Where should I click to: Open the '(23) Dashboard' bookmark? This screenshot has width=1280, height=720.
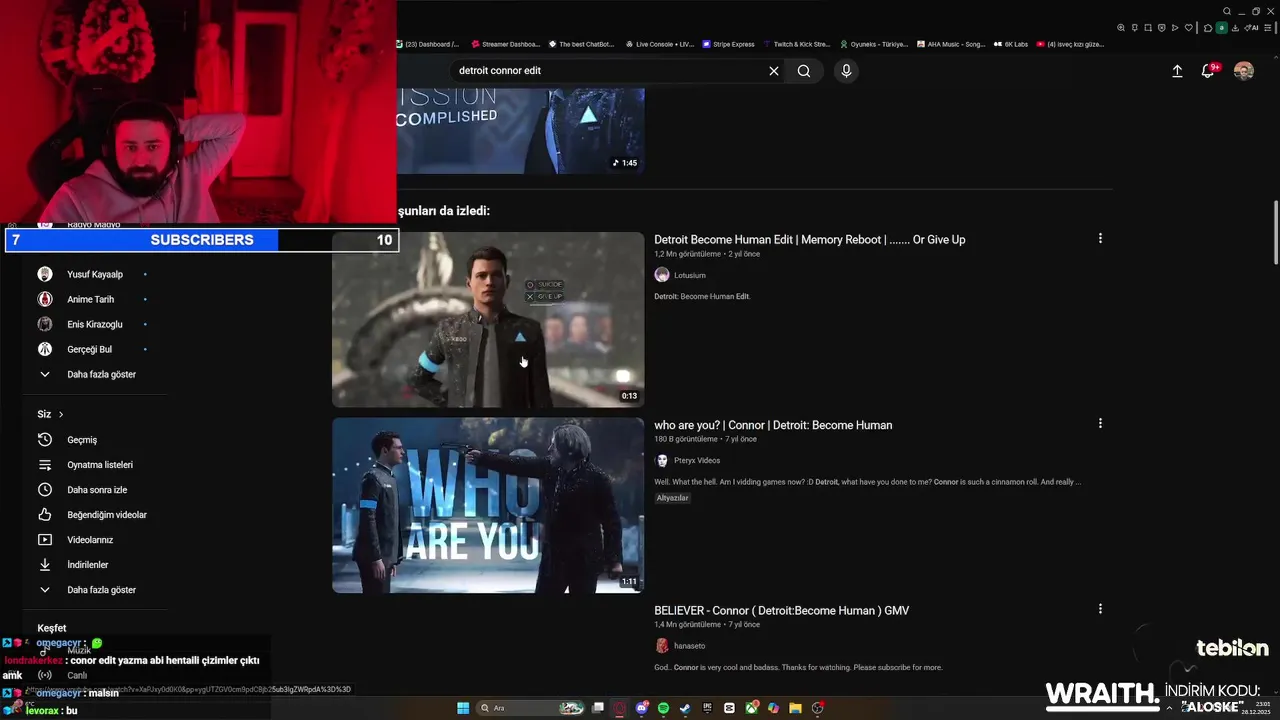click(428, 44)
